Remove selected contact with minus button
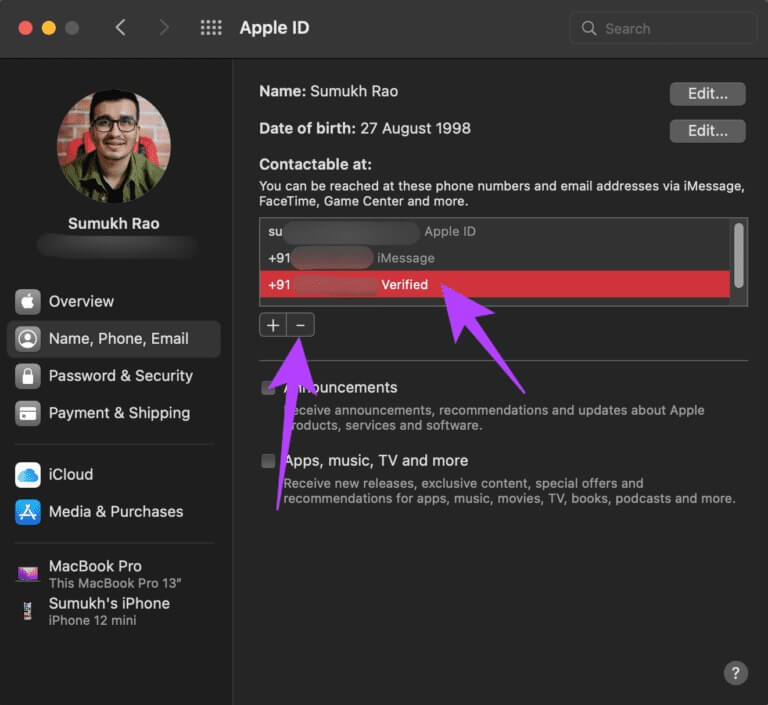This screenshot has height=705, width=768. [x=300, y=325]
